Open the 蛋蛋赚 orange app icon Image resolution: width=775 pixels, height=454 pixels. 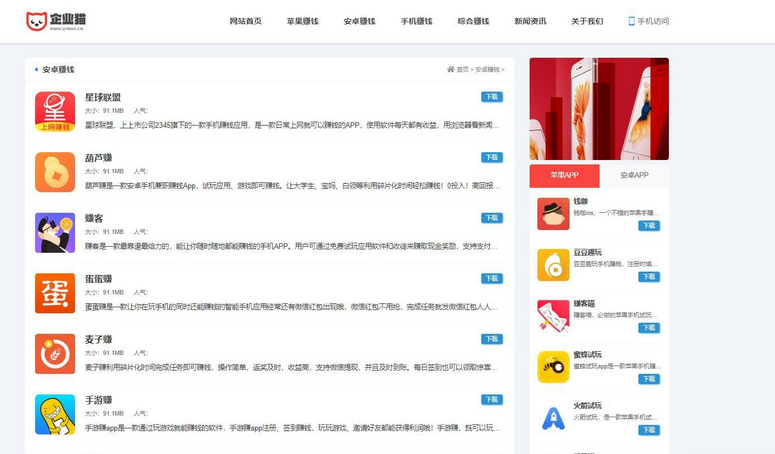coord(55,293)
